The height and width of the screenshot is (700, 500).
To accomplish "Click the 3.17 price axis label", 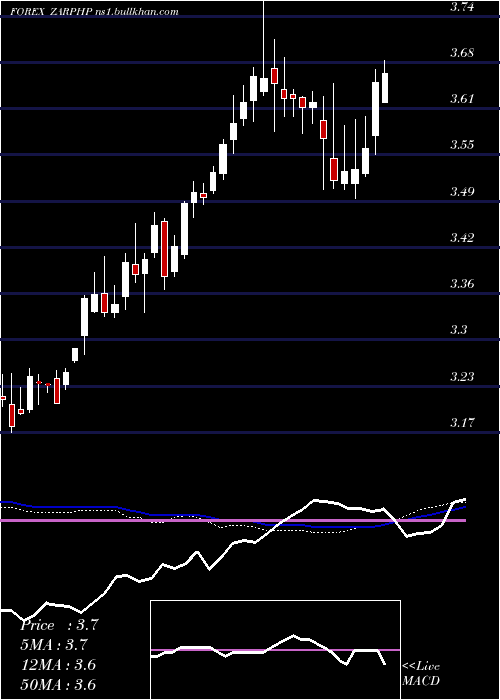I will (x=462, y=422).
